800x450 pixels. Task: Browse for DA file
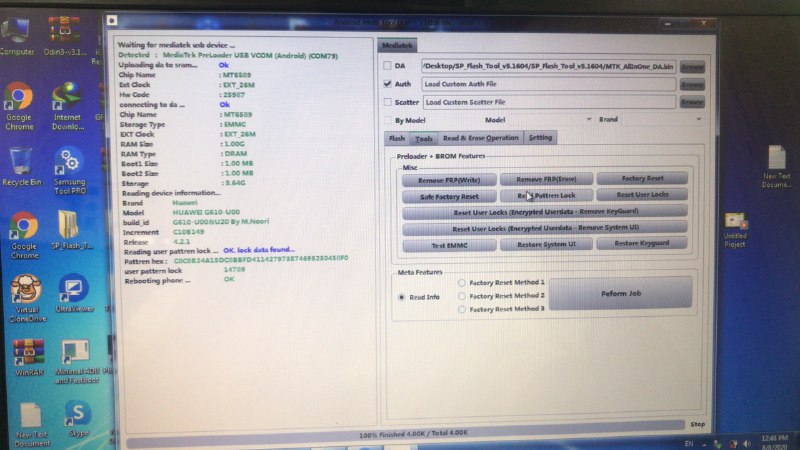692,67
